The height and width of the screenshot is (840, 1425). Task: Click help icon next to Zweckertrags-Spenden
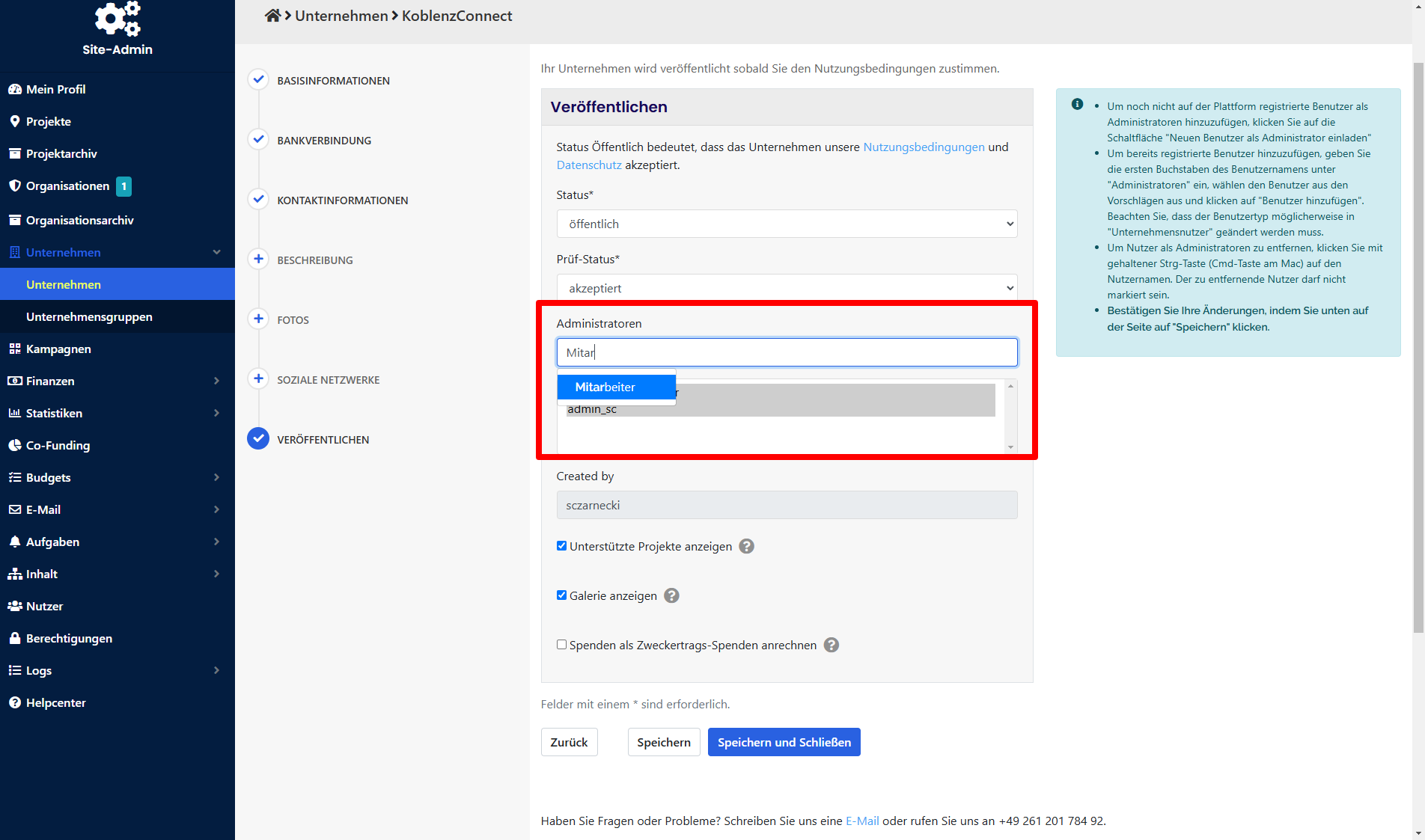click(x=831, y=645)
